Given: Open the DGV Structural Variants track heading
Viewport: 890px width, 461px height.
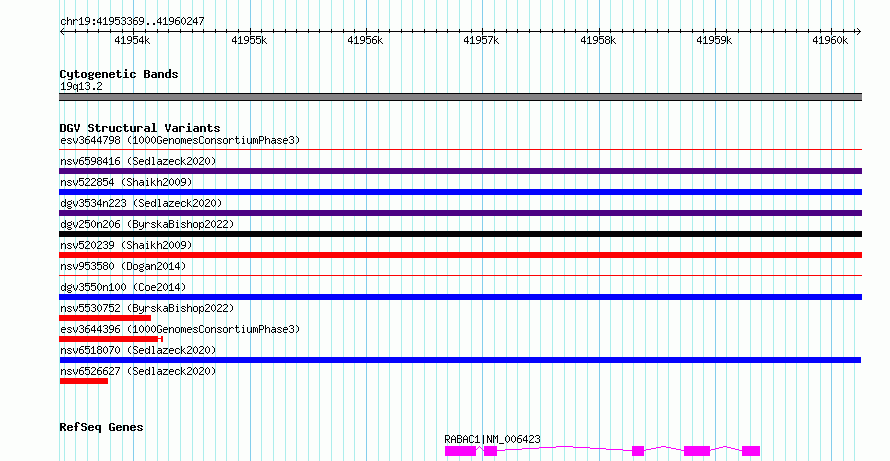Looking at the screenshot, I should point(140,128).
